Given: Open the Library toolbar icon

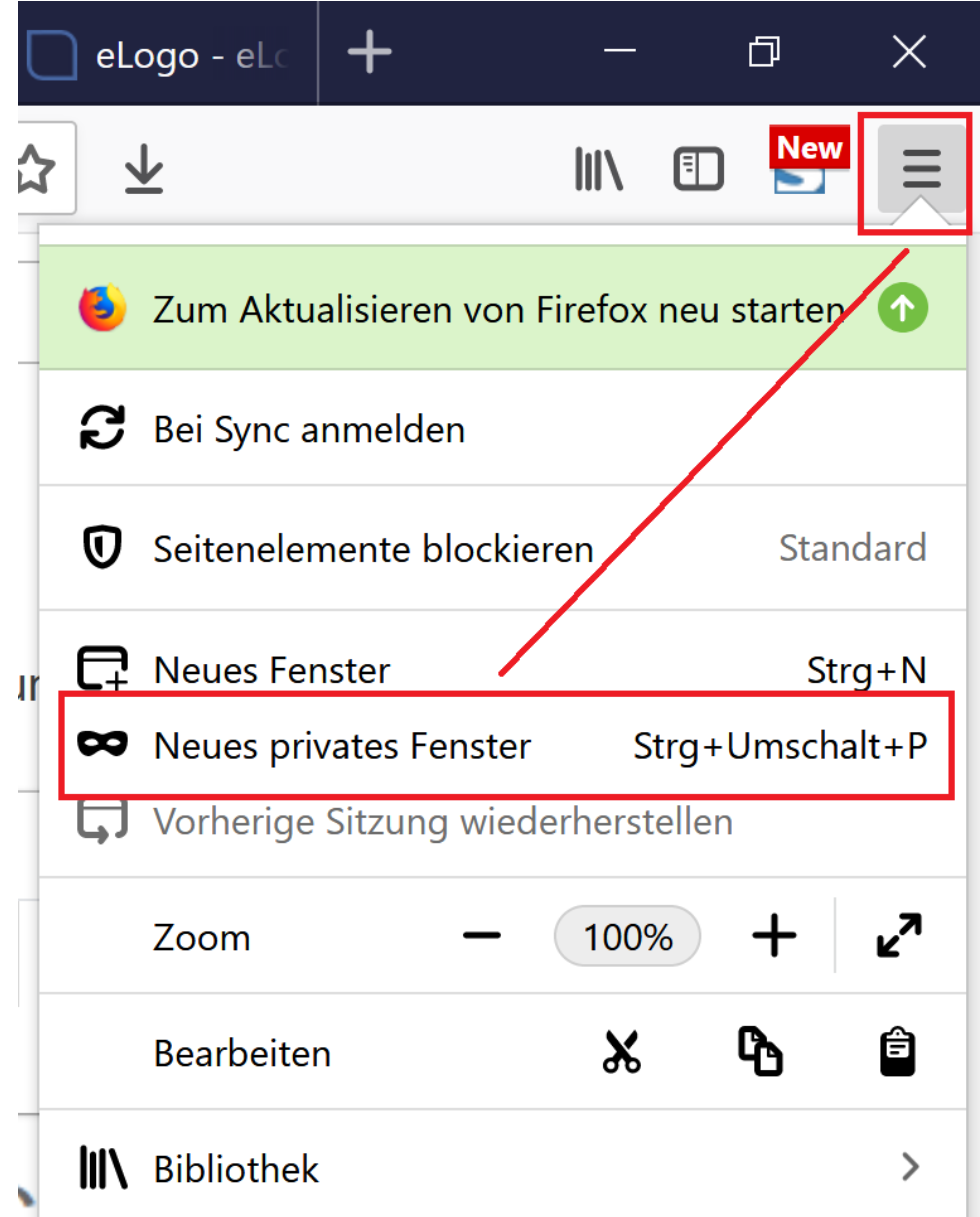Looking at the screenshot, I should point(600,169).
